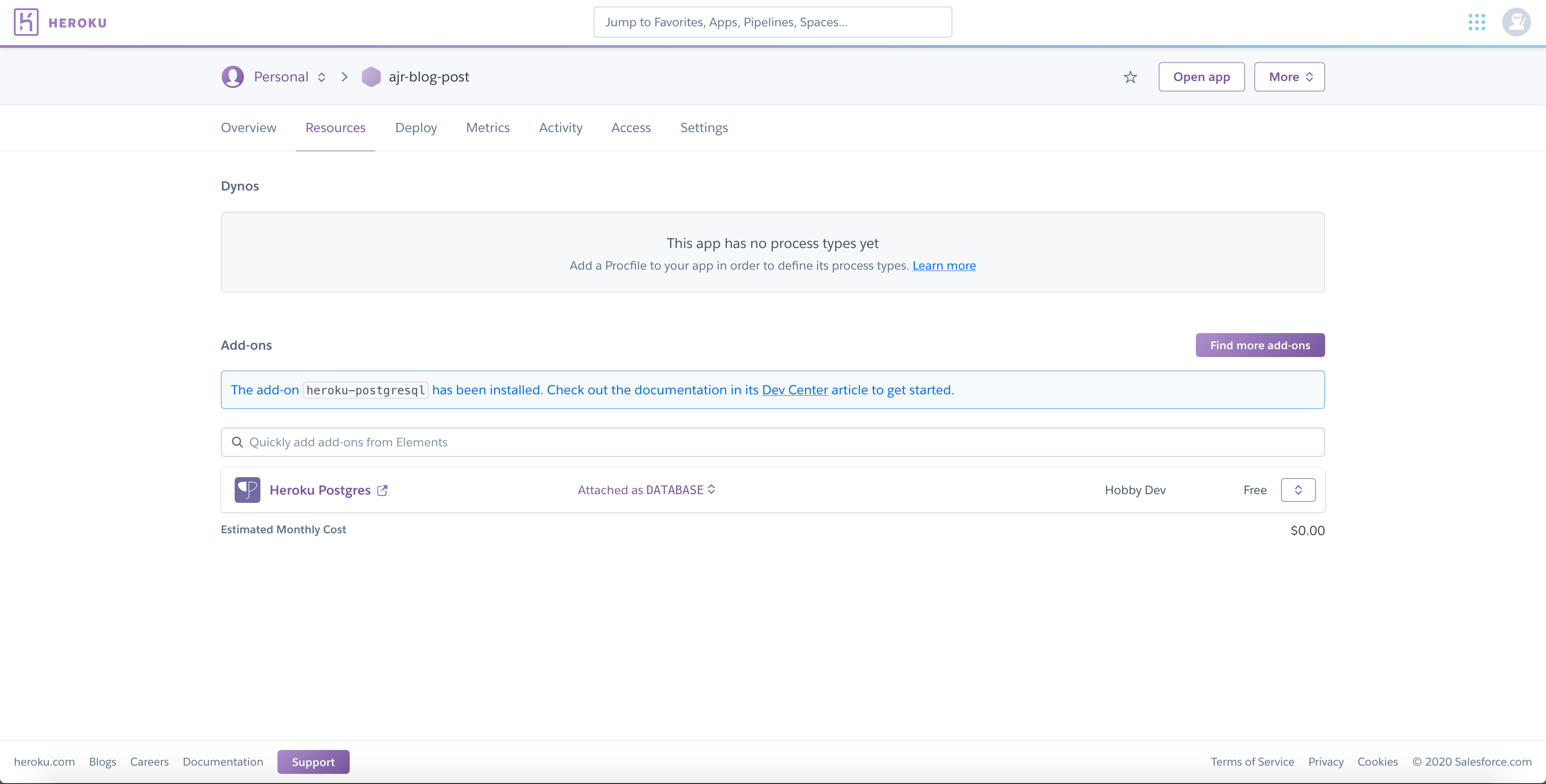Click the Heroku Postgres add-on icon
1546x784 pixels.
point(247,489)
